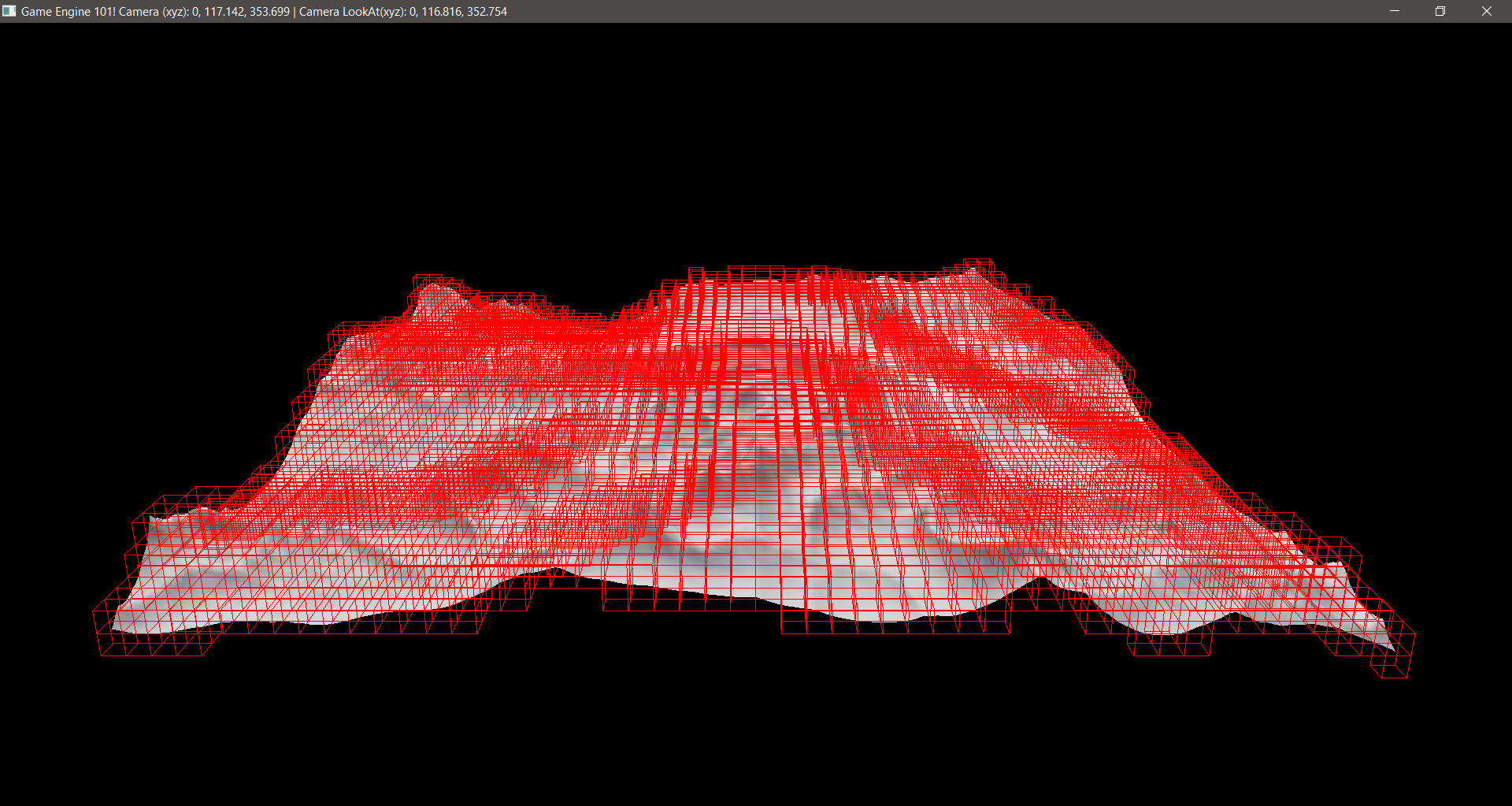Minimize the Game Engine 101 window
The width and height of the screenshot is (1512, 806).
pyautogui.click(x=1395, y=11)
